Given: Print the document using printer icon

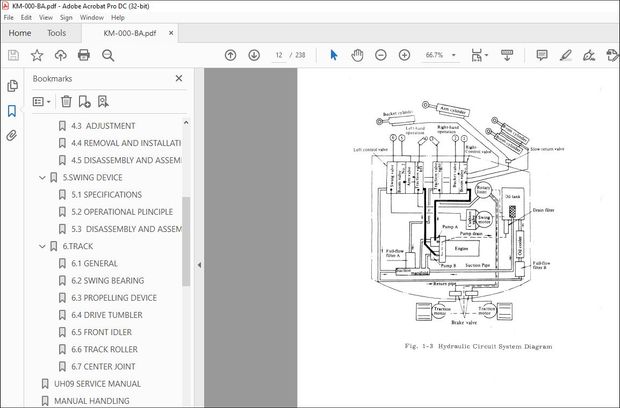Looking at the screenshot, I should tap(84, 55).
